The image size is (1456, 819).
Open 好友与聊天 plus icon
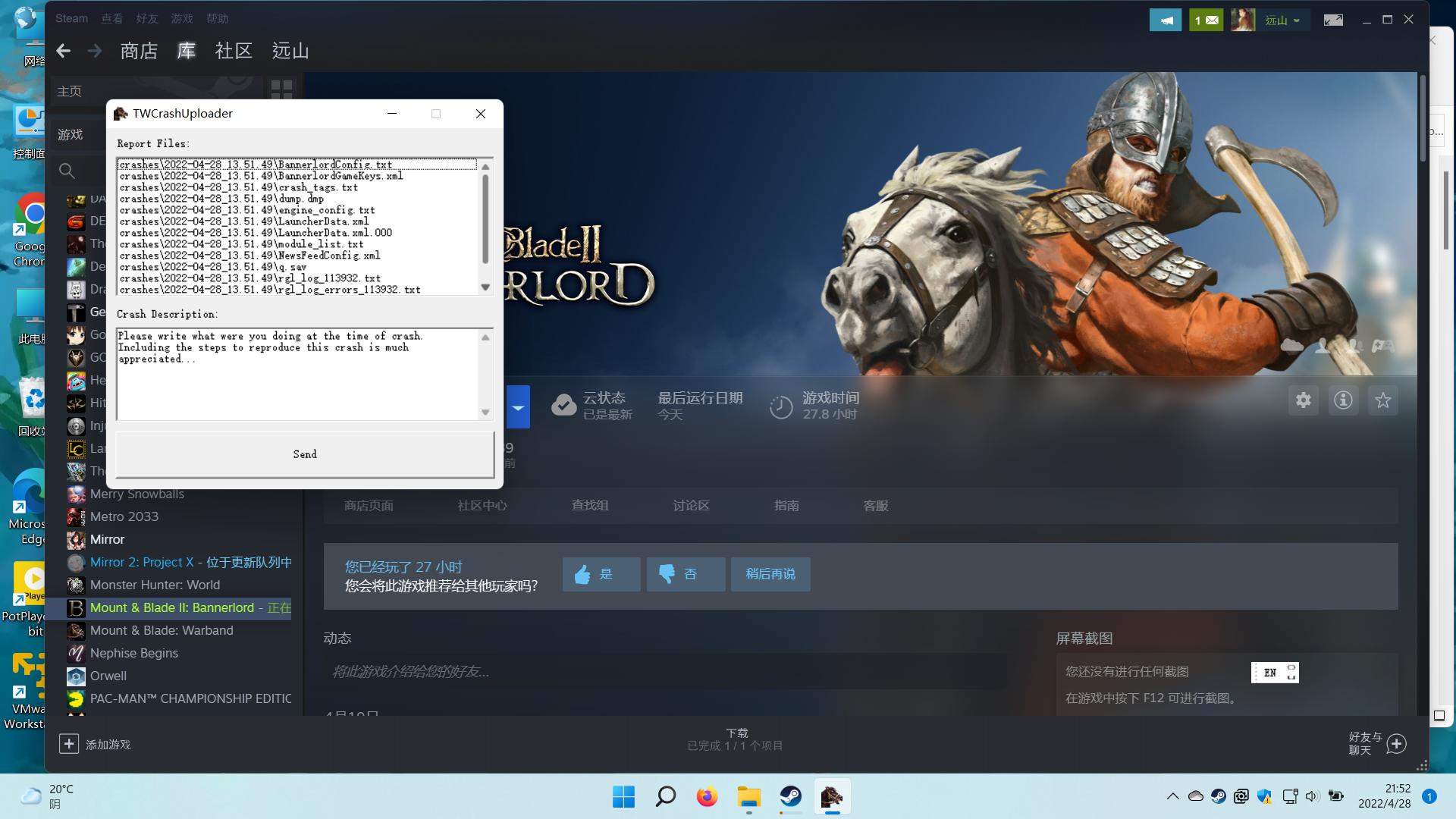(x=1397, y=744)
